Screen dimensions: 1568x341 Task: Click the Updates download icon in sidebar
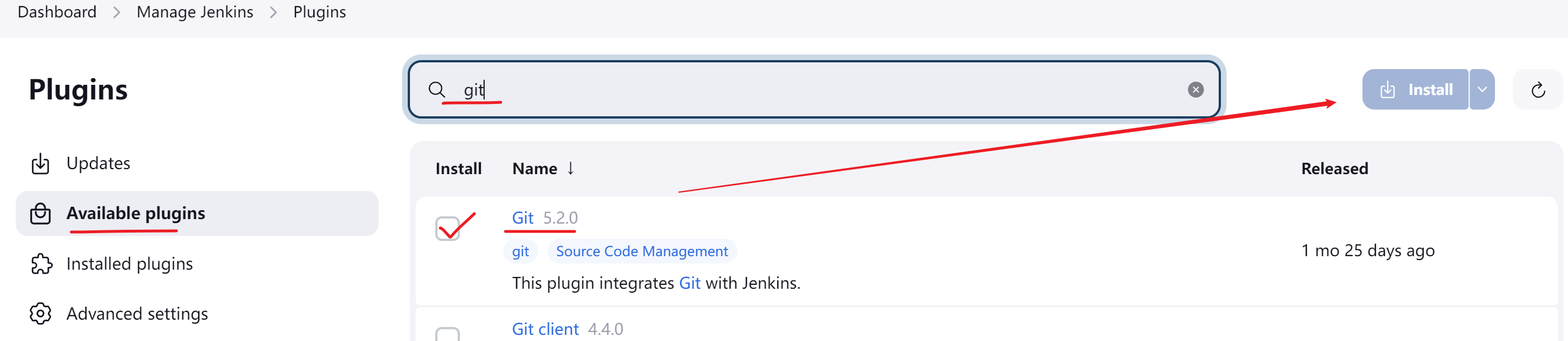(x=40, y=163)
